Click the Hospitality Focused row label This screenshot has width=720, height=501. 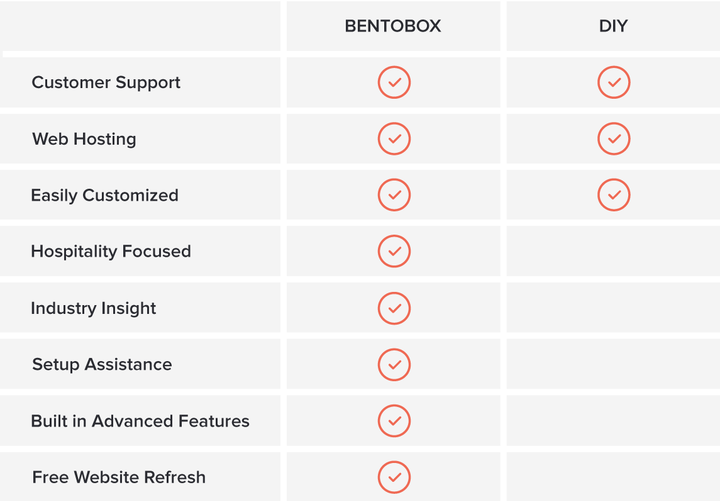coord(111,252)
